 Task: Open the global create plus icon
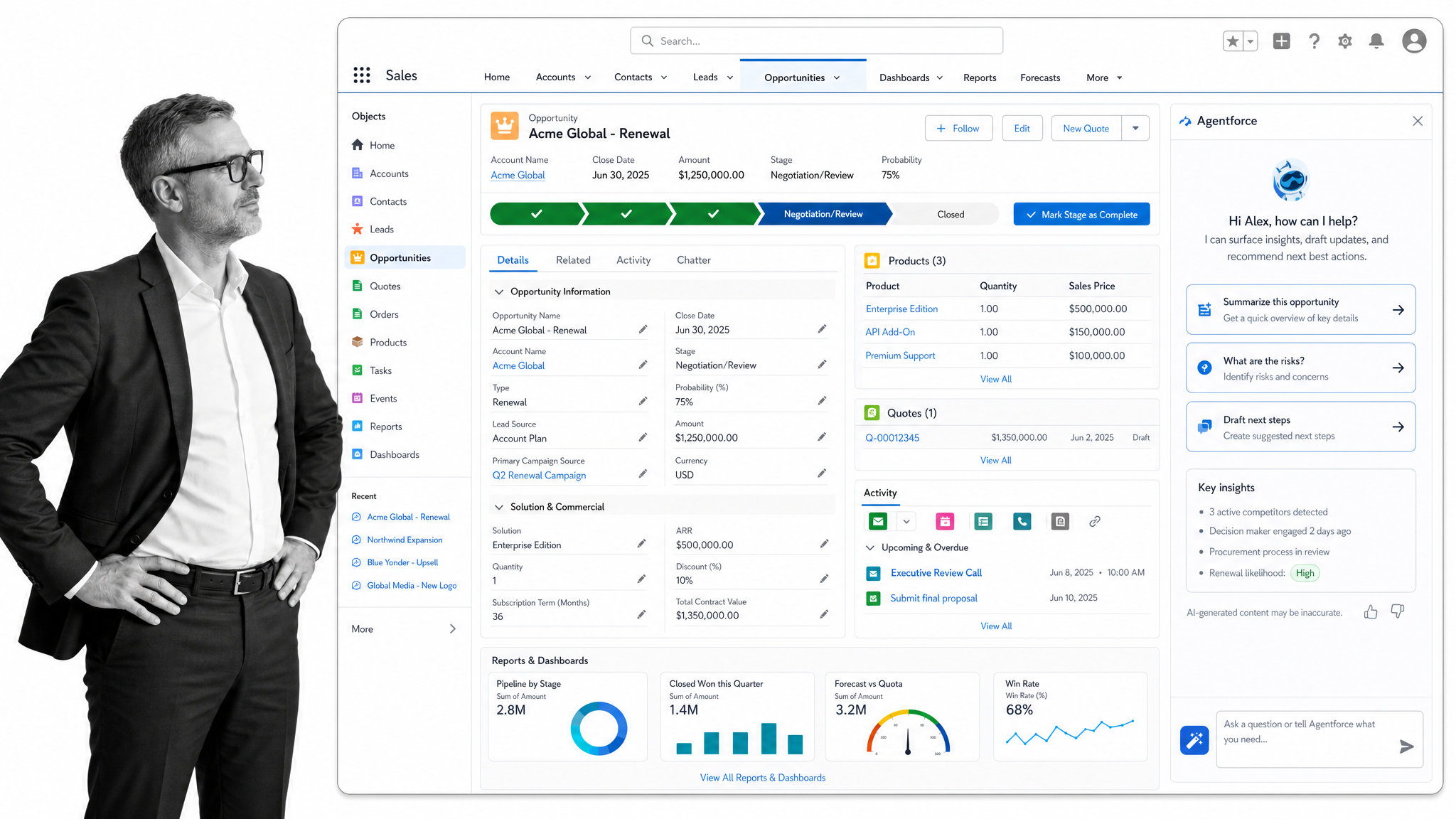click(x=1281, y=41)
